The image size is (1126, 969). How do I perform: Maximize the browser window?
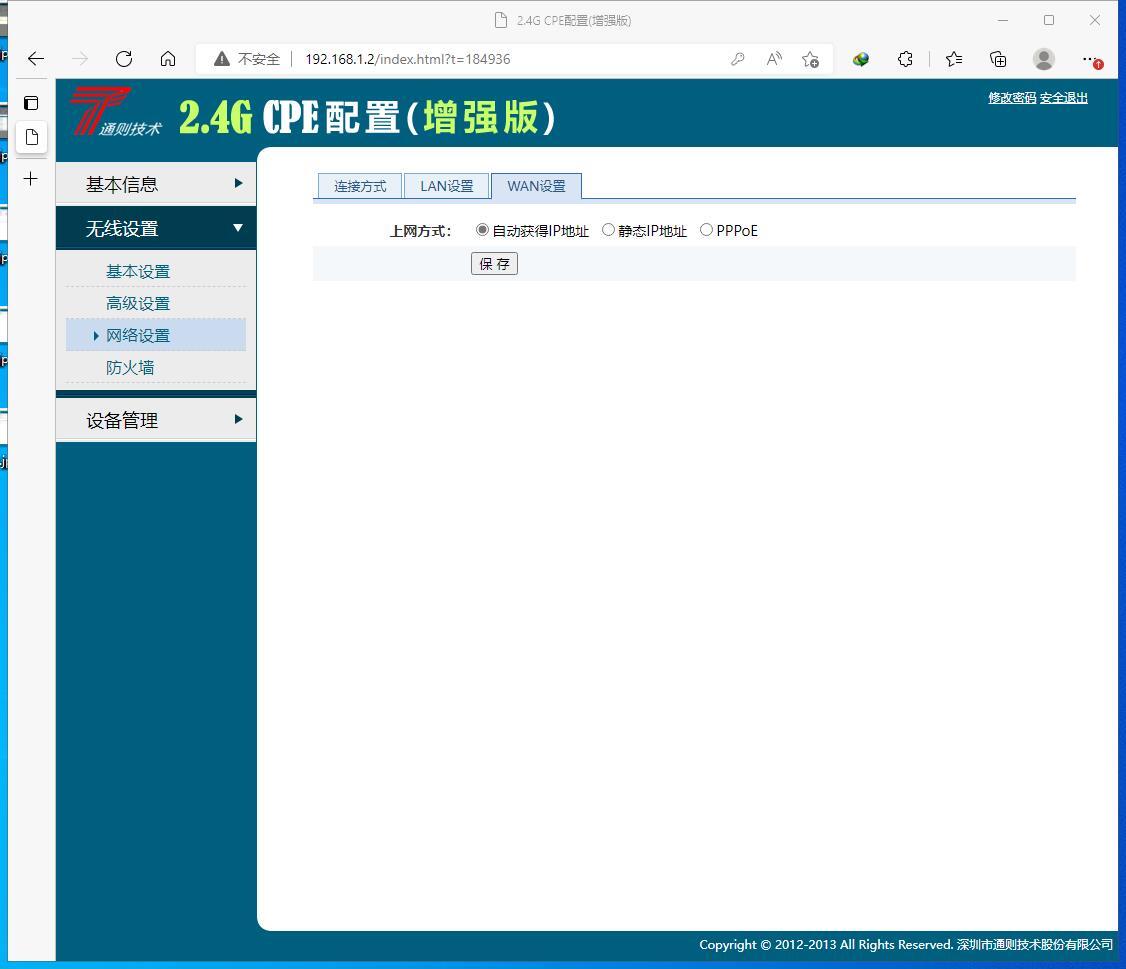point(1049,20)
